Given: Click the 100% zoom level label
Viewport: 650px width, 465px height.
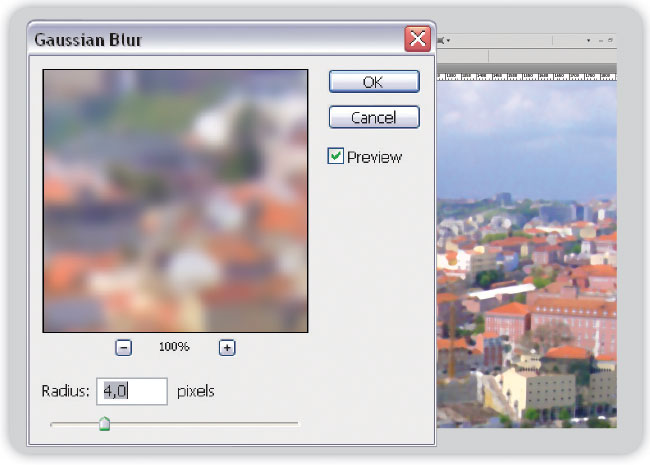Looking at the screenshot, I should tap(174, 347).
